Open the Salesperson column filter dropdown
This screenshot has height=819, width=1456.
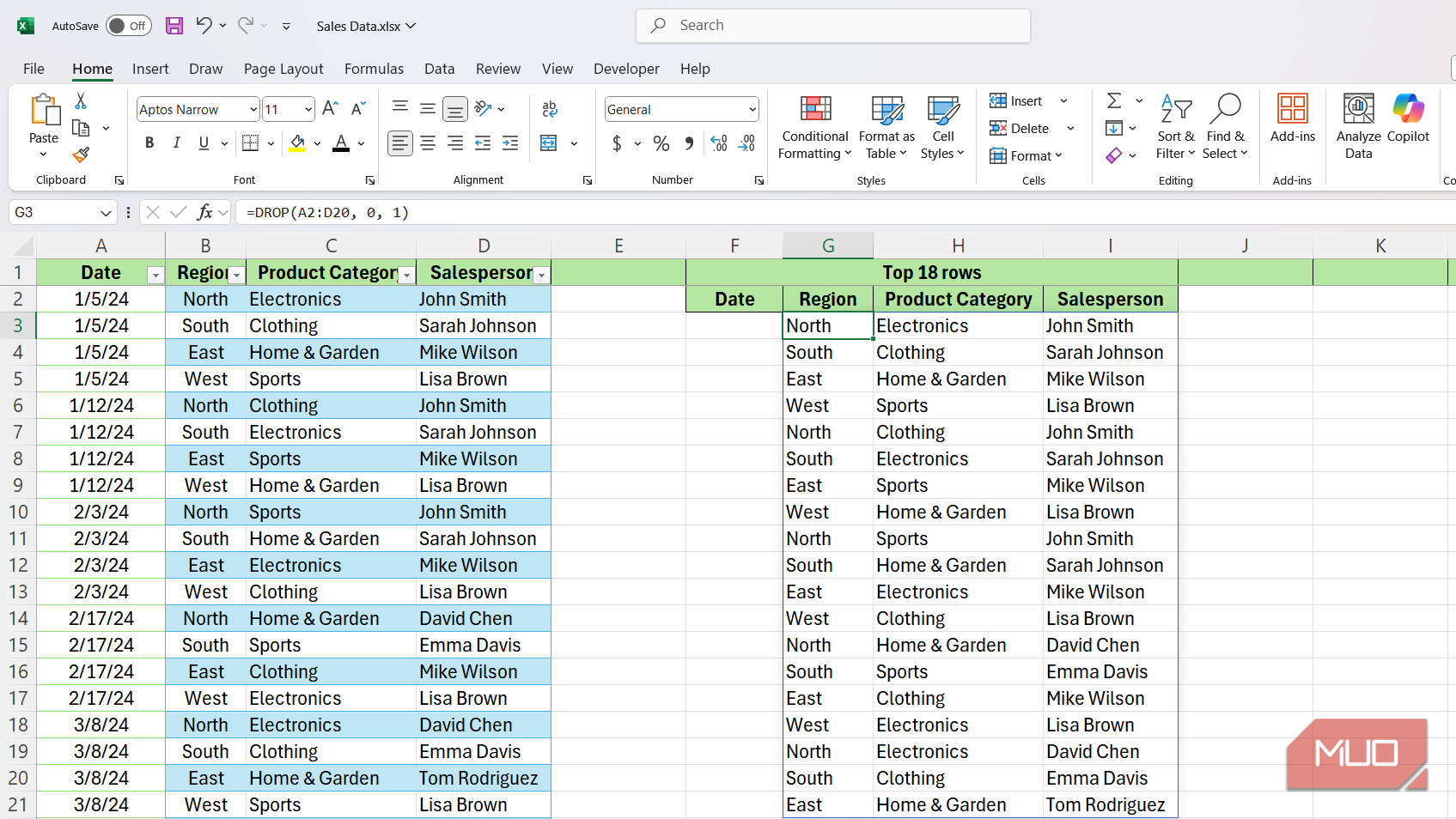(x=541, y=275)
